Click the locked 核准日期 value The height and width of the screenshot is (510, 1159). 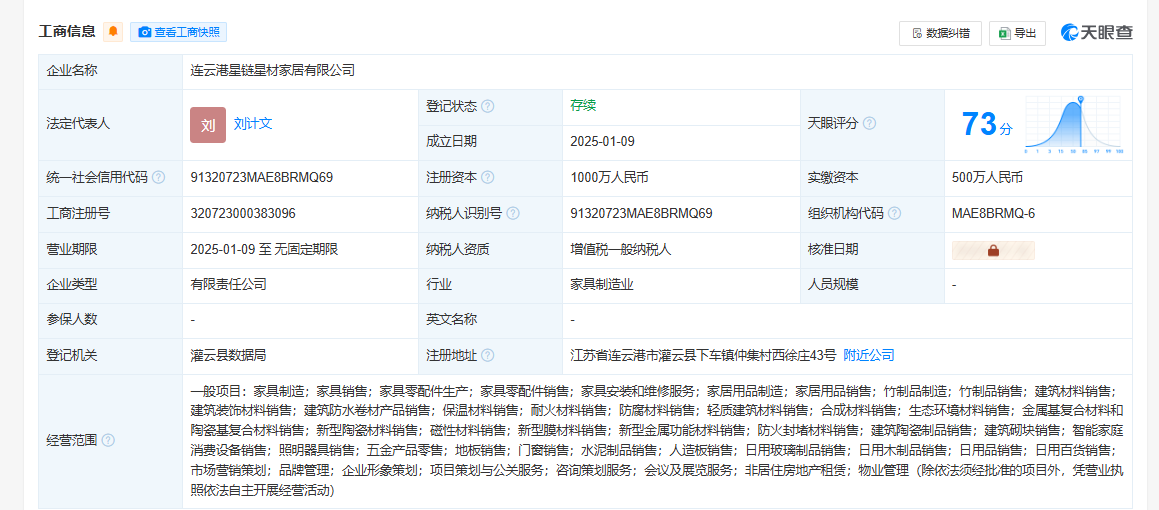coord(993,251)
